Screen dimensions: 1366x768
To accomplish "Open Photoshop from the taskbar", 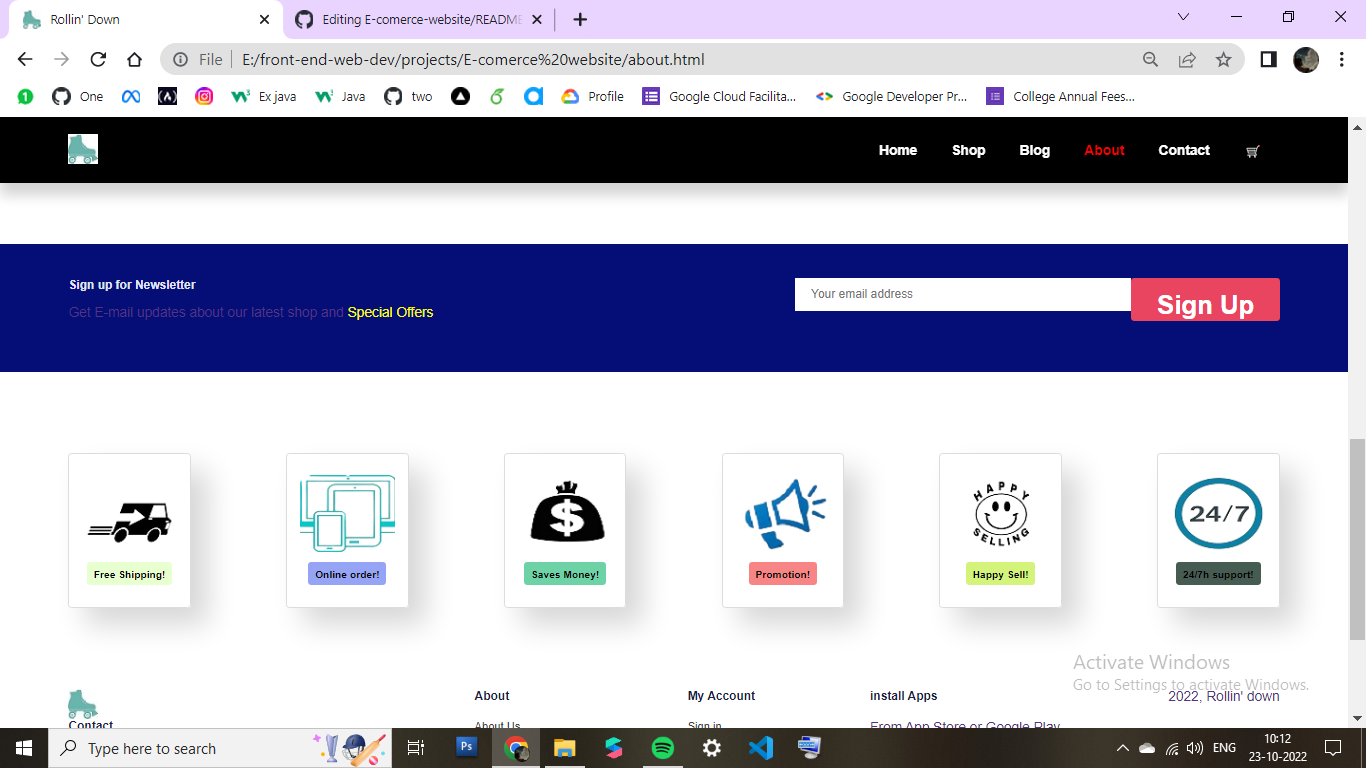I will point(466,747).
